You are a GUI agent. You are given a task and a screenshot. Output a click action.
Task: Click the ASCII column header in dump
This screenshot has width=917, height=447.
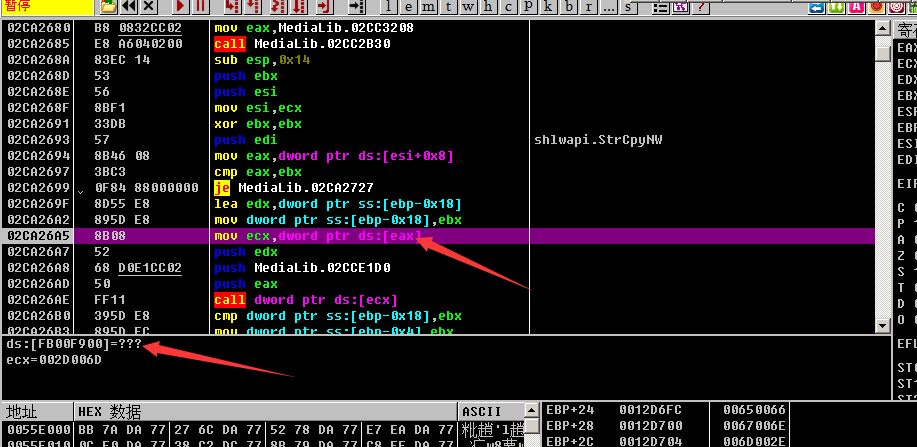[x=481, y=412]
